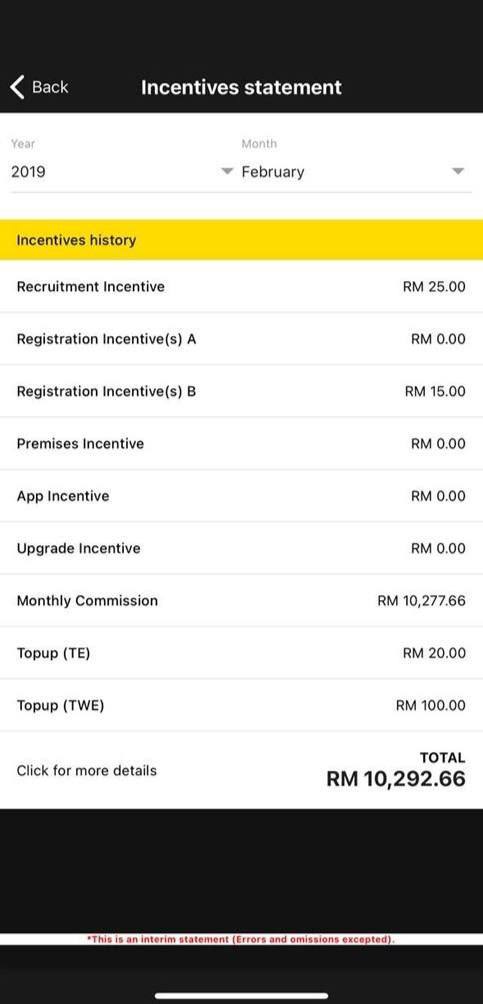Tap the Month dropdown arrow indicator

pos(457,172)
